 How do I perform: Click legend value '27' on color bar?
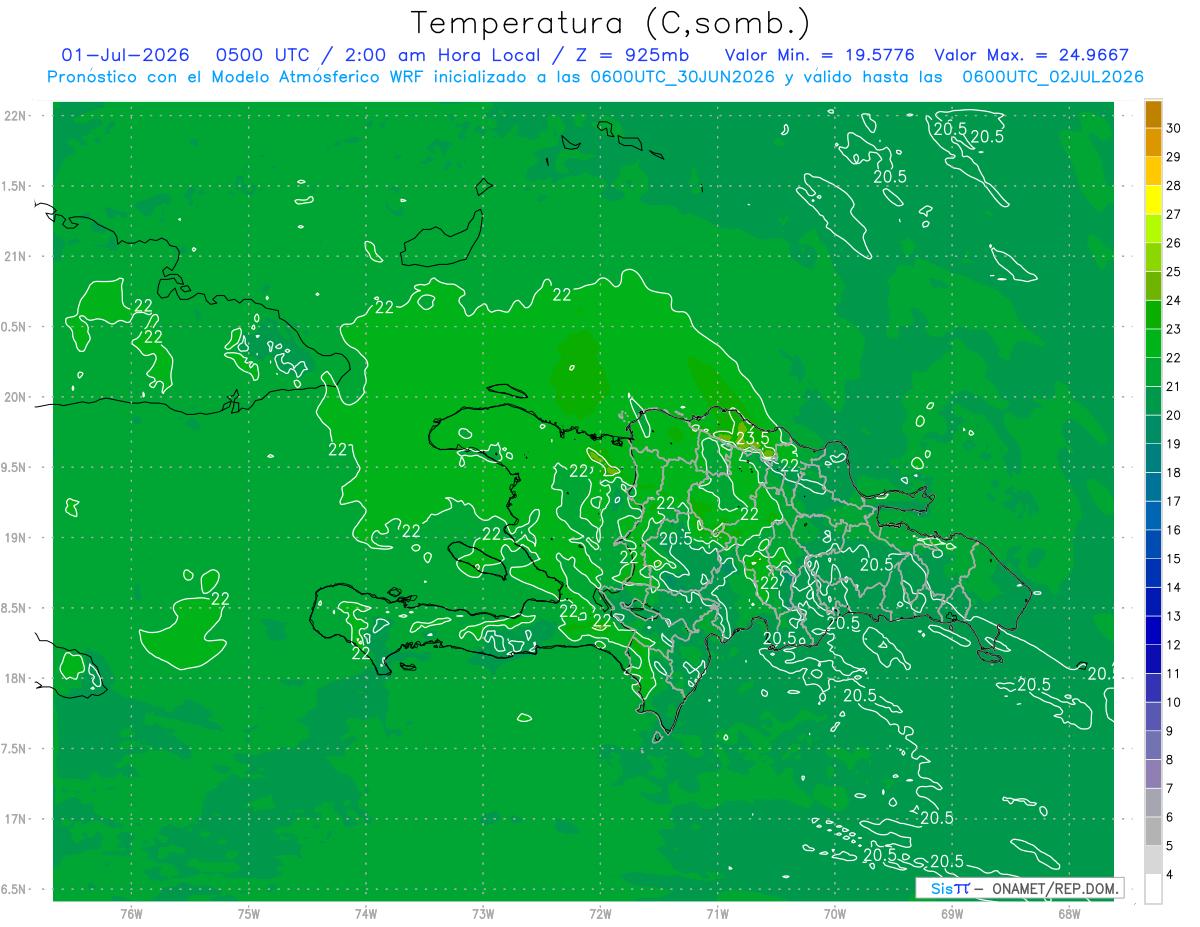pyautogui.click(x=1174, y=214)
